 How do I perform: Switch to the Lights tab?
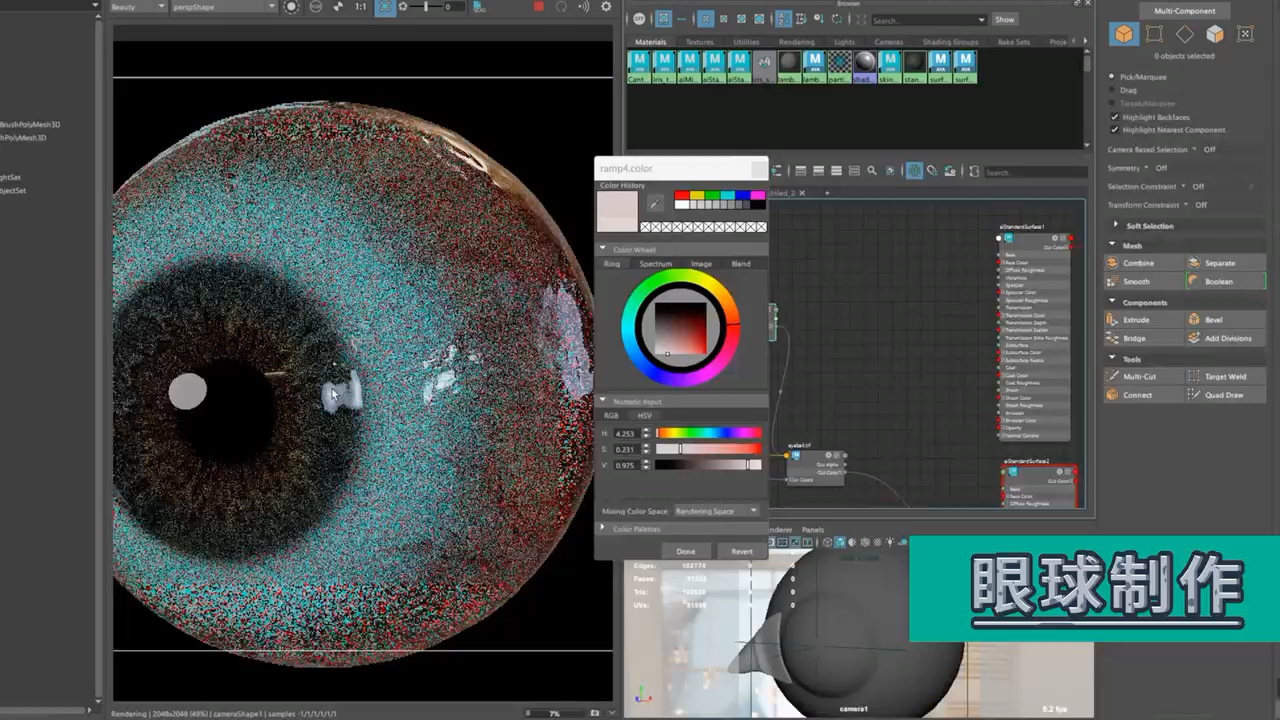[845, 42]
